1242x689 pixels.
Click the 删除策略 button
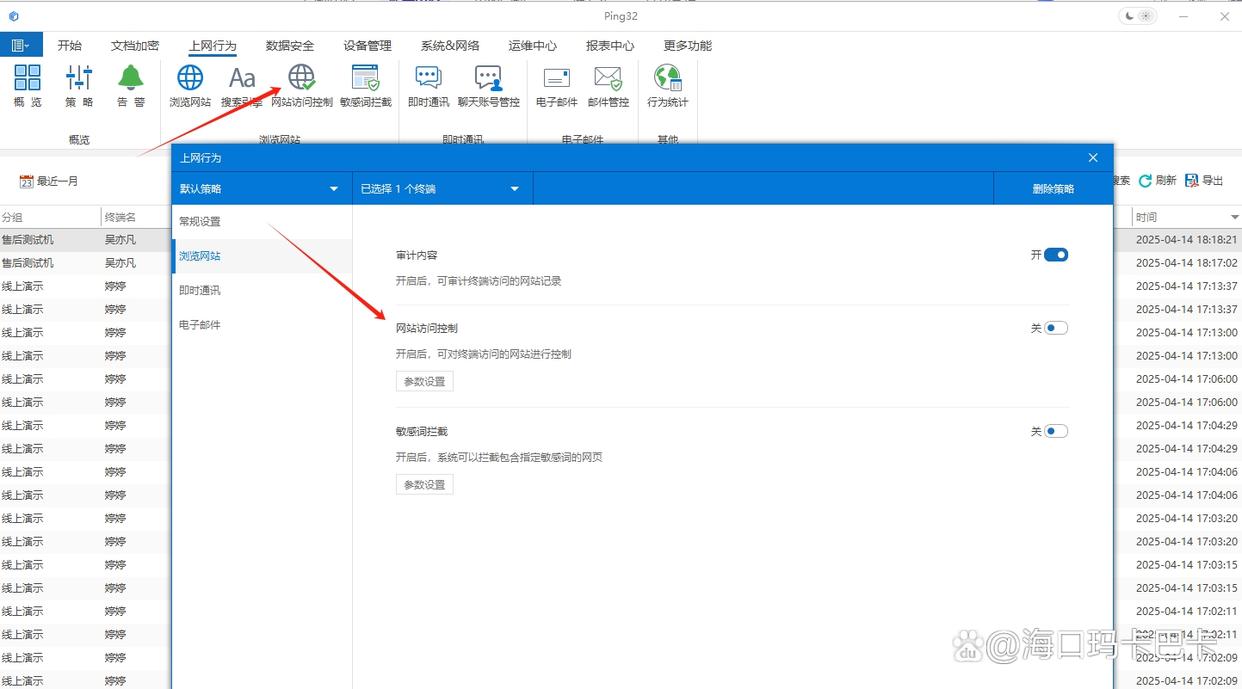coord(1053,188)
